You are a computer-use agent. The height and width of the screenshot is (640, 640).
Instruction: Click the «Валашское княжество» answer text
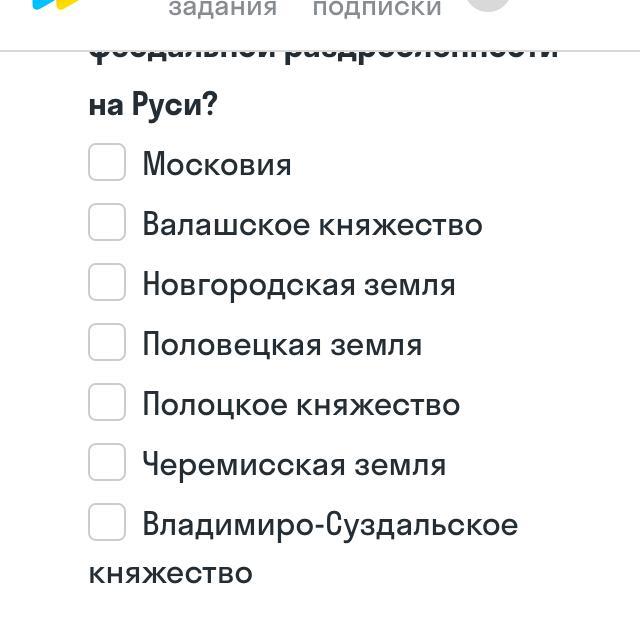tap(312, 224)
